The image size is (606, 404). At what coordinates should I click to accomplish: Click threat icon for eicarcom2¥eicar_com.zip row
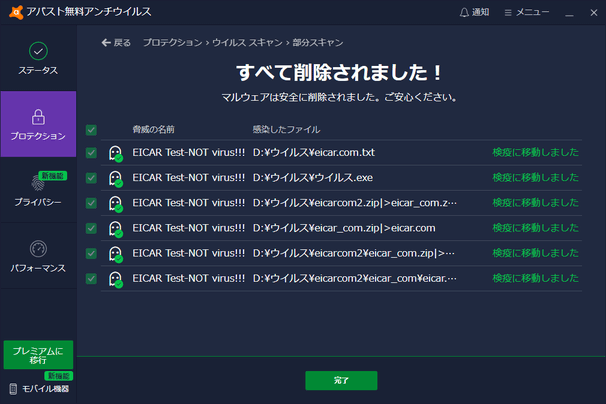116,254
